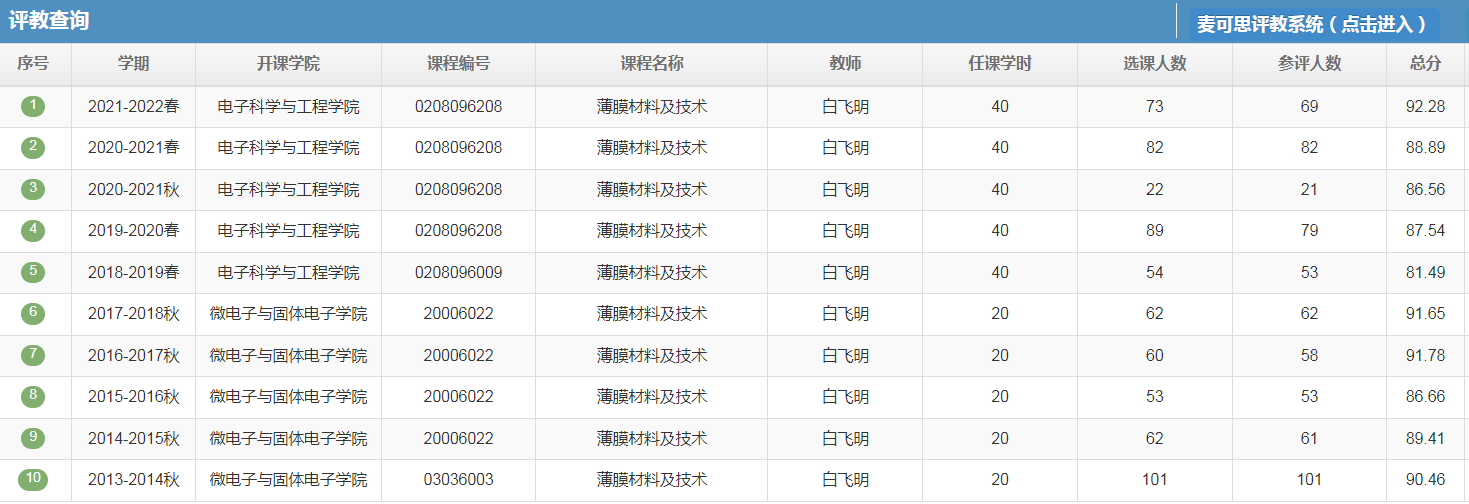Select the green number 3 badge
1469x504 pixels.
pyautogui.click(x=33, y=188)
